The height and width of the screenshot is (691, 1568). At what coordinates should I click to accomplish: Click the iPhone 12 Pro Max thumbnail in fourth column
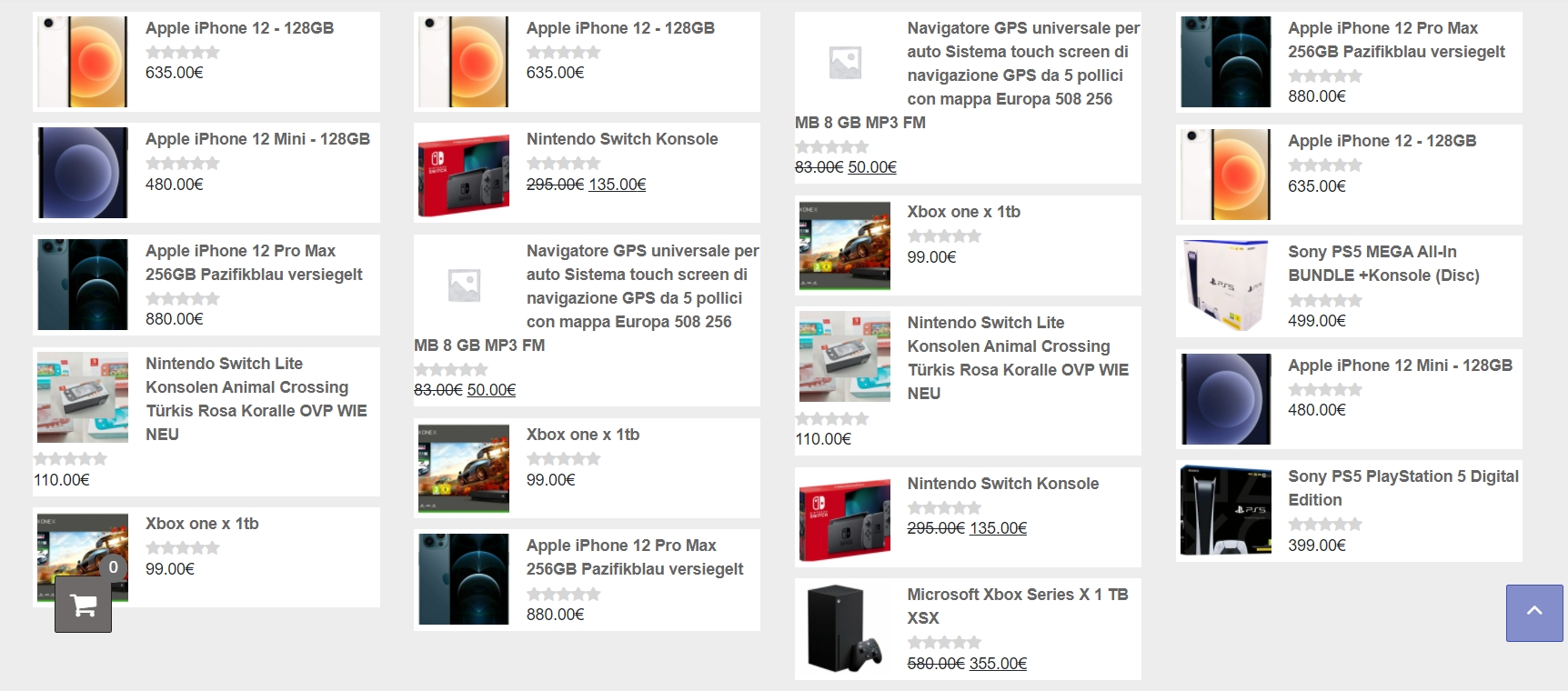coord(1225,62)
